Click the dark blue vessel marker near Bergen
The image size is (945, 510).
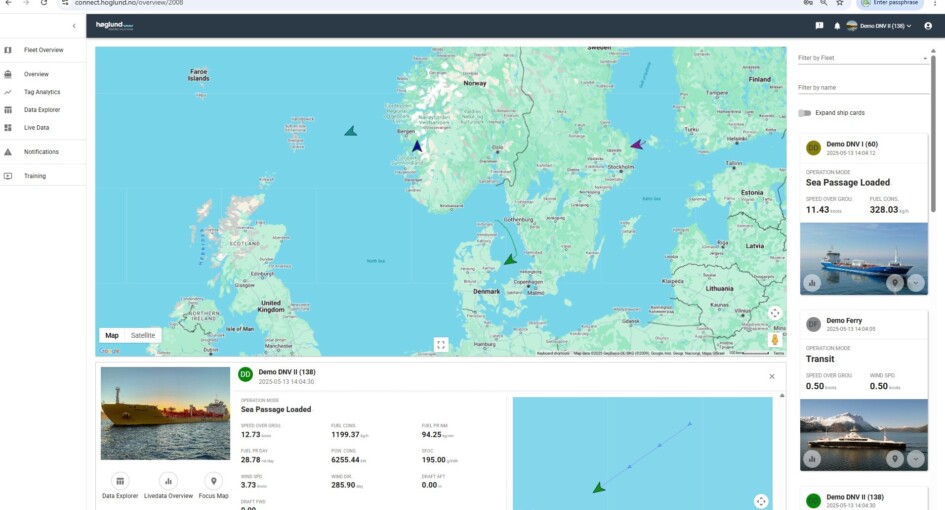[x=416, y=146]
